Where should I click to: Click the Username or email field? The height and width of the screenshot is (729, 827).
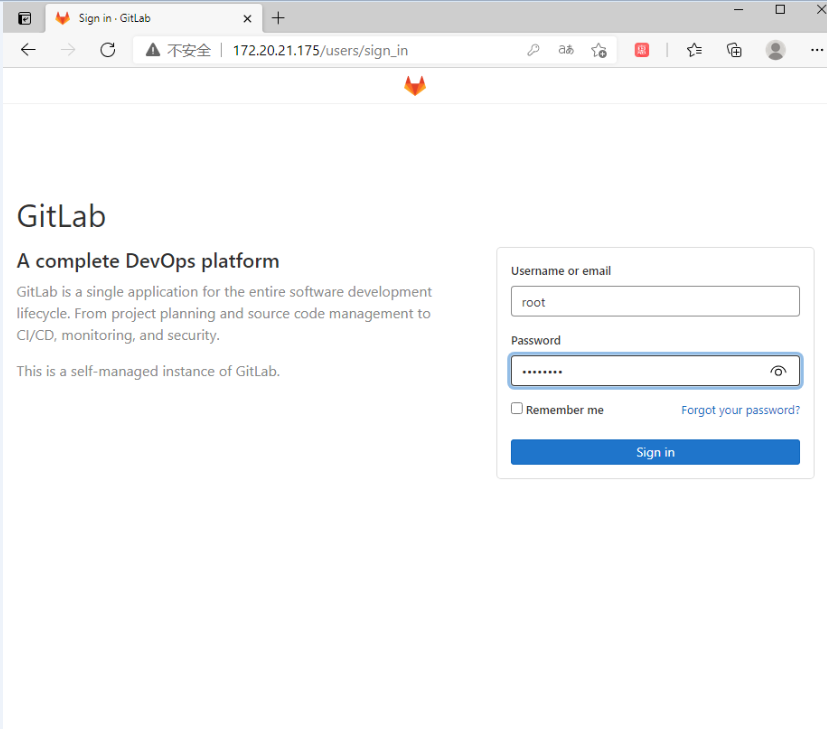[655, 301]
